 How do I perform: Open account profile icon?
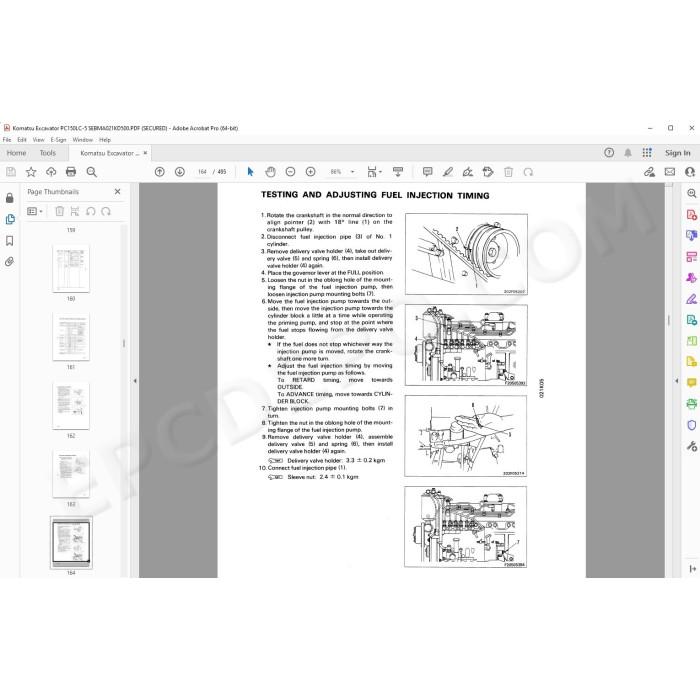(690, 172)
